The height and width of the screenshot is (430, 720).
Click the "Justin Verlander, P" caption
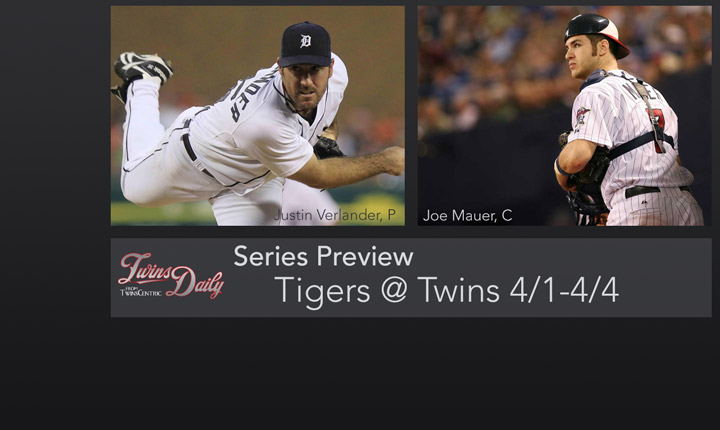pos(335,215)
